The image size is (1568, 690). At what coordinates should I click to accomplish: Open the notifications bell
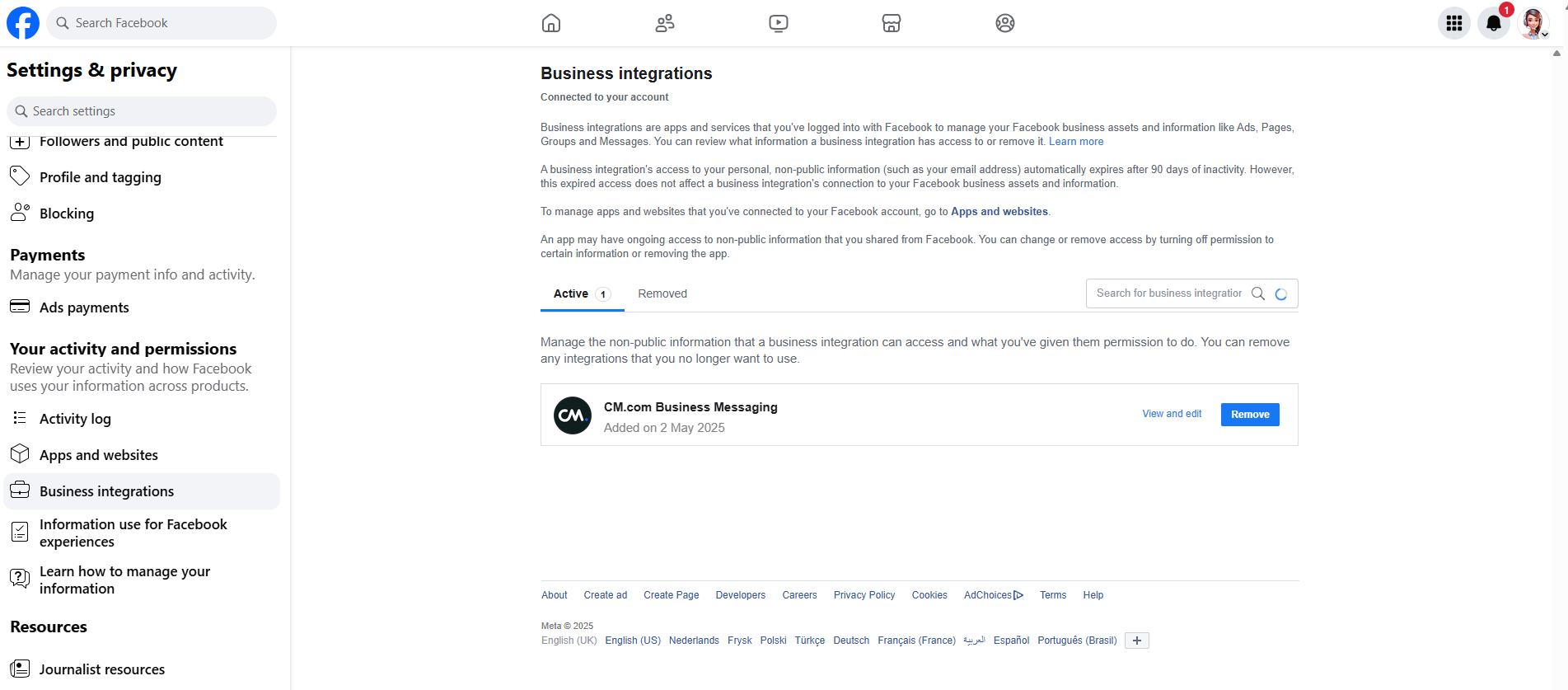tap(1493, 23)
